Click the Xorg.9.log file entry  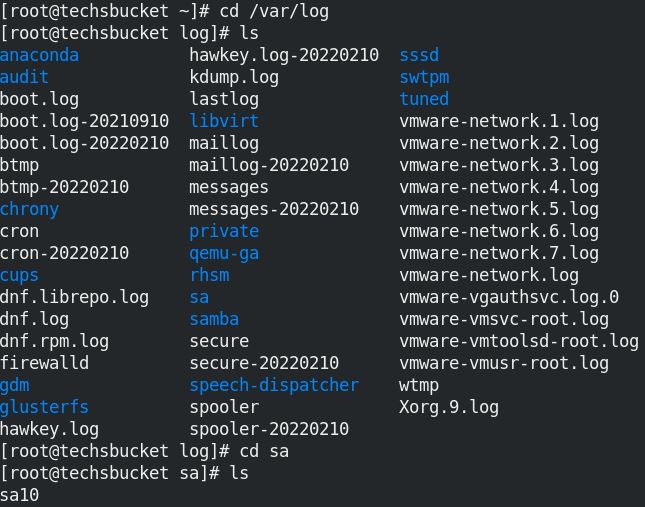(449, 407)
